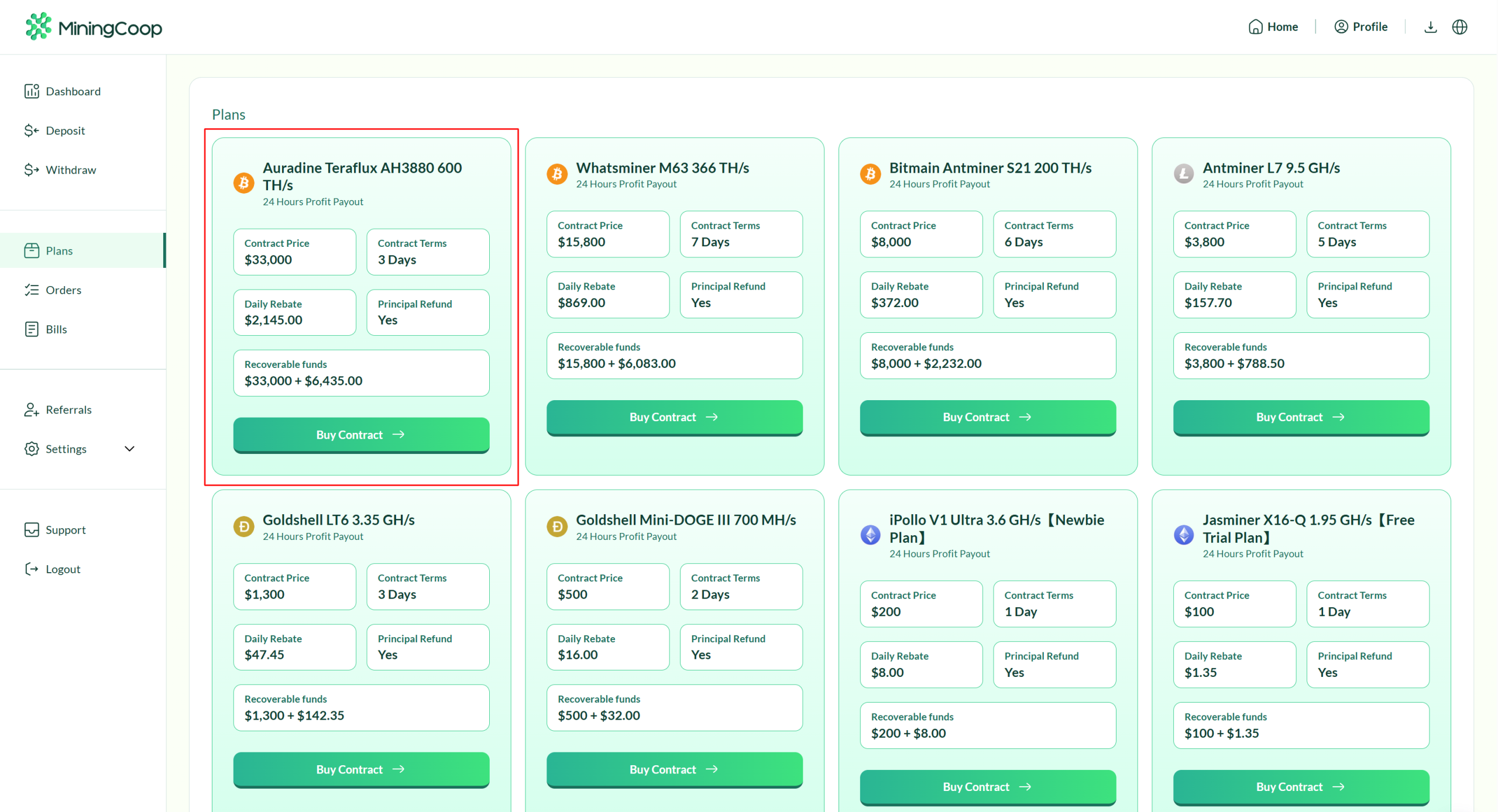Viewport: 1498px width, 812px height.
Task: Click Ethereum icon on Jasminer X16-Q plan
Action: 1184,535
